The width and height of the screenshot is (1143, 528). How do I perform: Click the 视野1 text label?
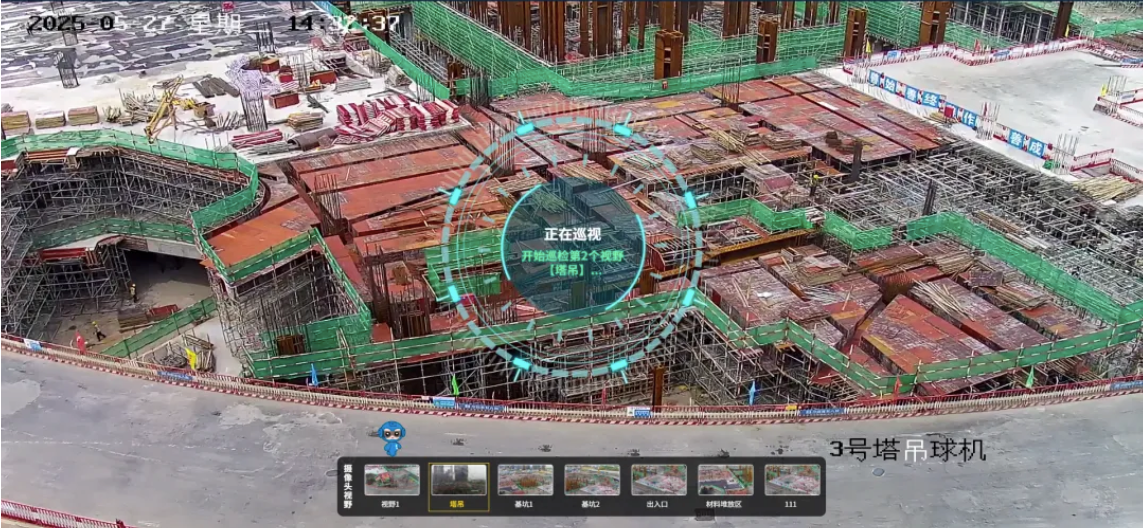(x=391, y=505)
